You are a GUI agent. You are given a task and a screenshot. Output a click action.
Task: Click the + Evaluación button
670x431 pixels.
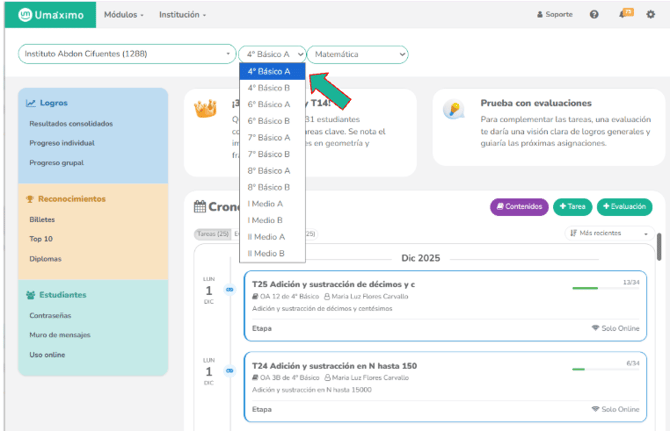coord(624,207)
